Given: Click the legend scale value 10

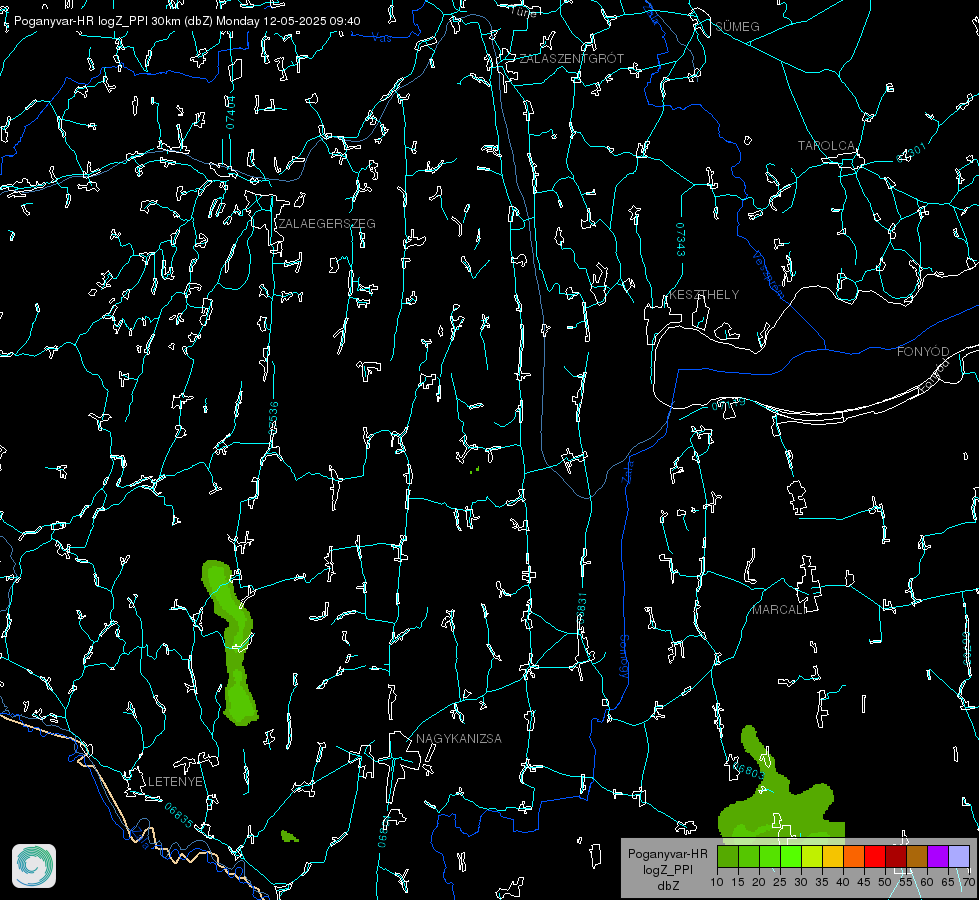Looking at the screenshot, I should [717, 883].
